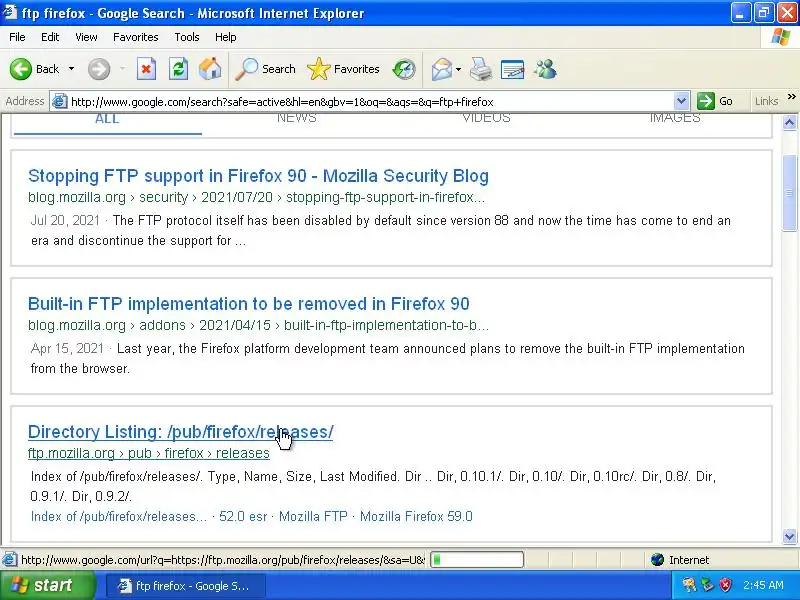Click the IE icon in title bar

coord(10,12)
